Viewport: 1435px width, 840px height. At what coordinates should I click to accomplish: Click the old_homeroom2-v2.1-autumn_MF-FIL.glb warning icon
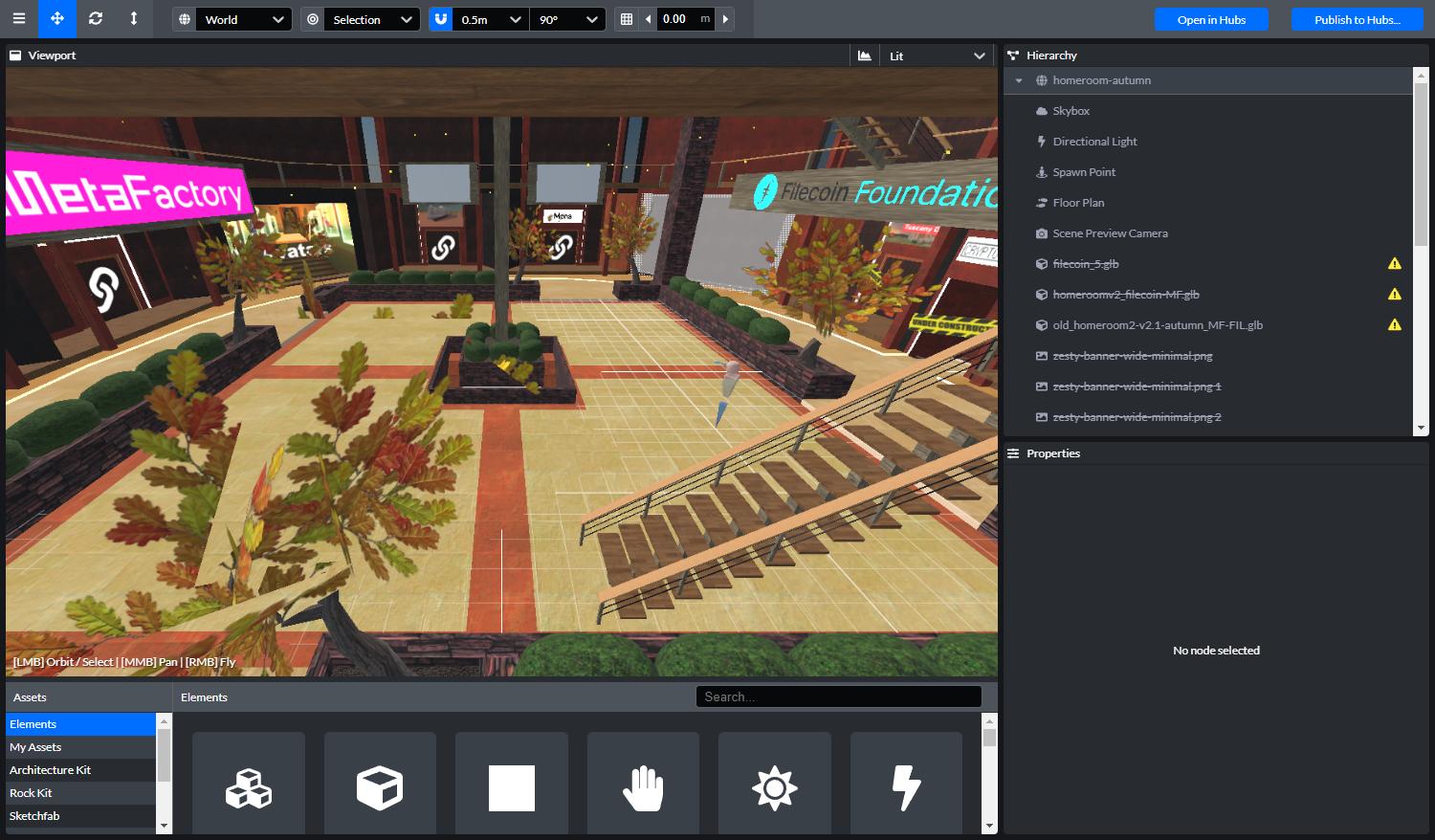point(1395,324)
